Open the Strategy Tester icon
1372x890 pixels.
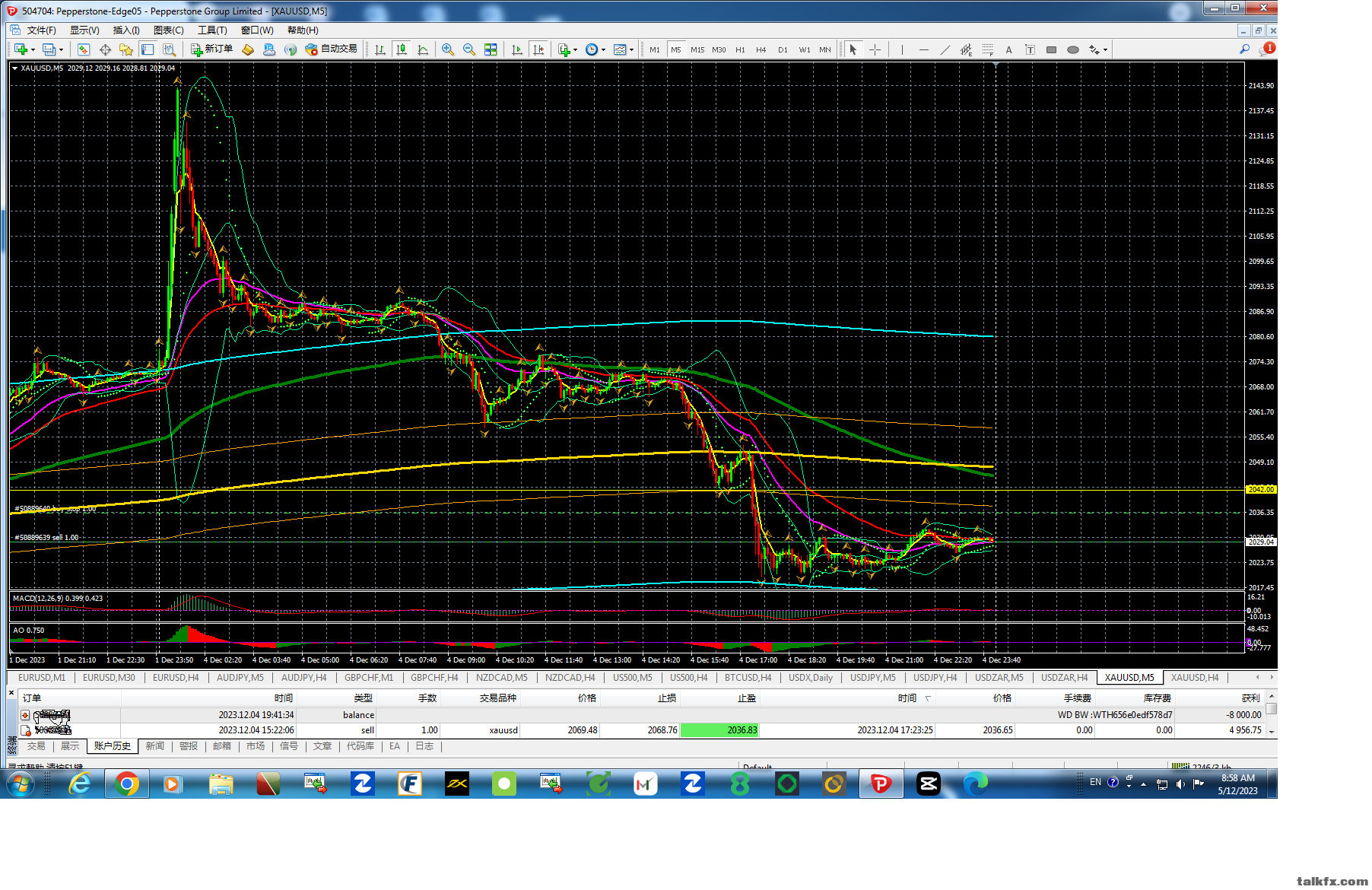(169, 49)
